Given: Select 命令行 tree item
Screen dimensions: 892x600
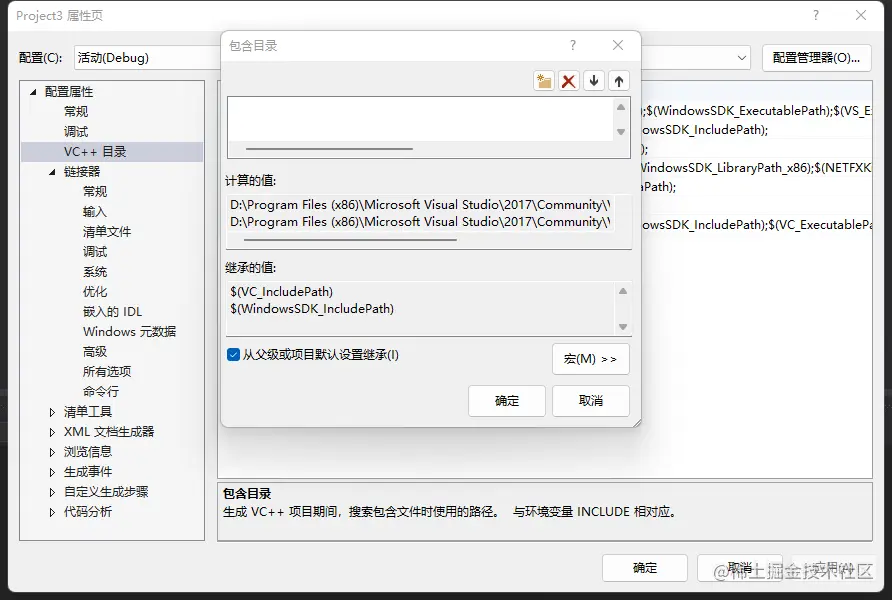Looking at the screenshot, I should pyautogui.click(x=101, y=391).
